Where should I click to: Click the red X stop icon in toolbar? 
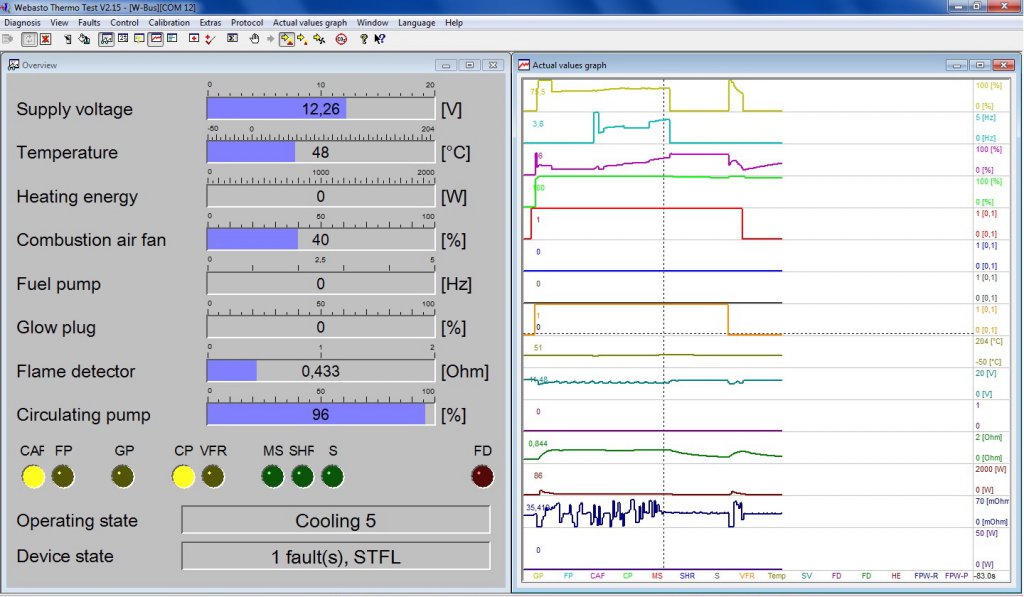44,39
